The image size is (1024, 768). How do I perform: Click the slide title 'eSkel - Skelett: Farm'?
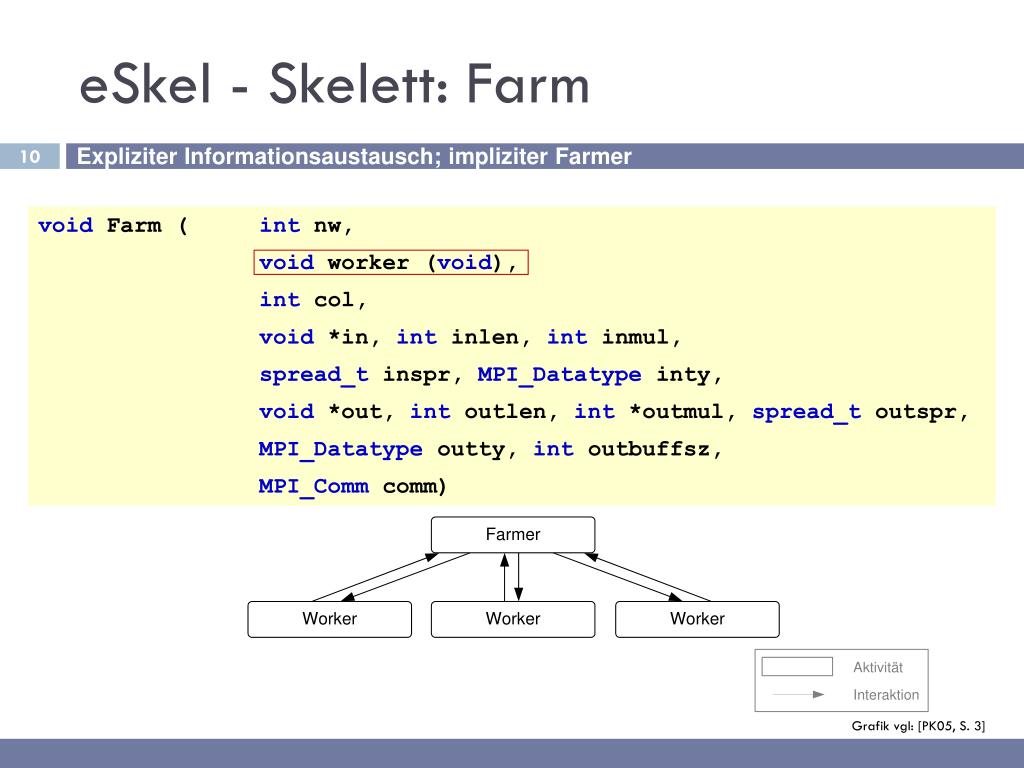[334, 84]
